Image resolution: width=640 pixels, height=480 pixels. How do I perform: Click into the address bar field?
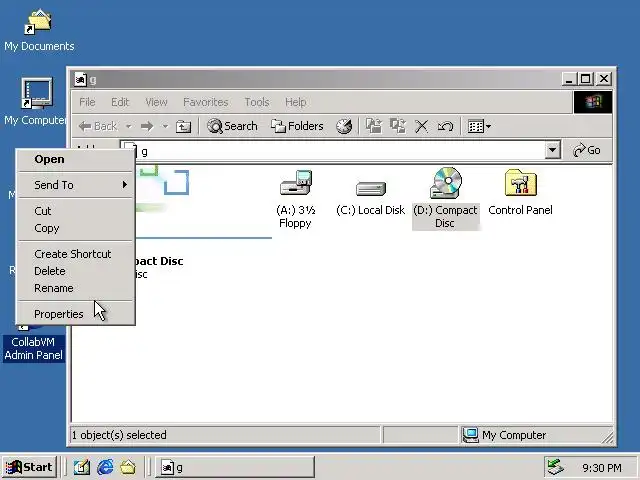tap(340, 151)
